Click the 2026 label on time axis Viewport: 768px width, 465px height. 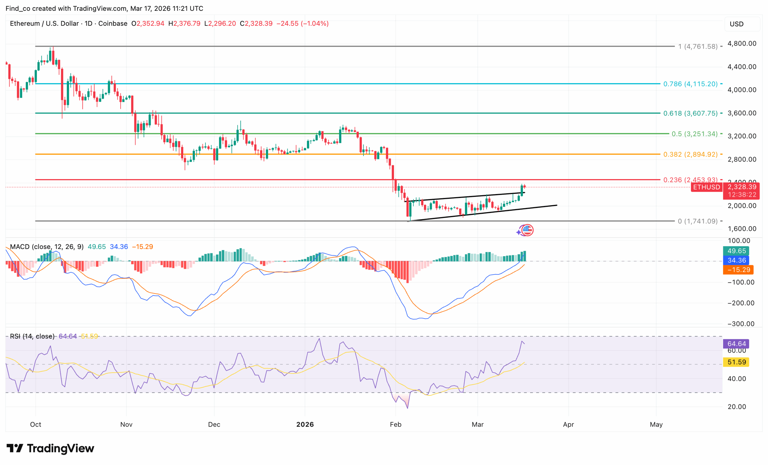(305, 424)
